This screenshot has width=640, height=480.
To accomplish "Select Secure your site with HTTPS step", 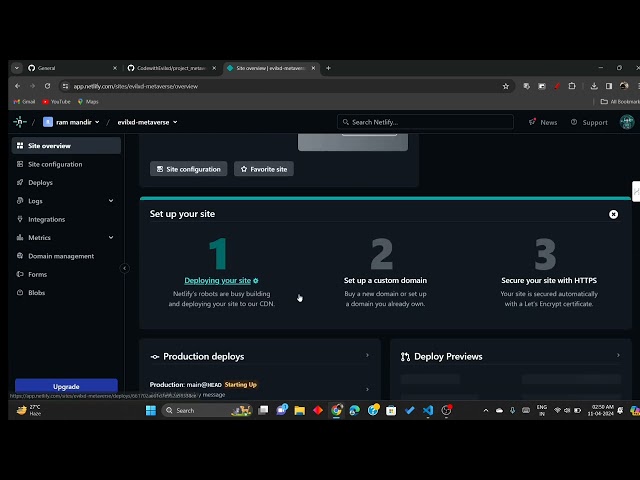I will click(x=549, y=280).
